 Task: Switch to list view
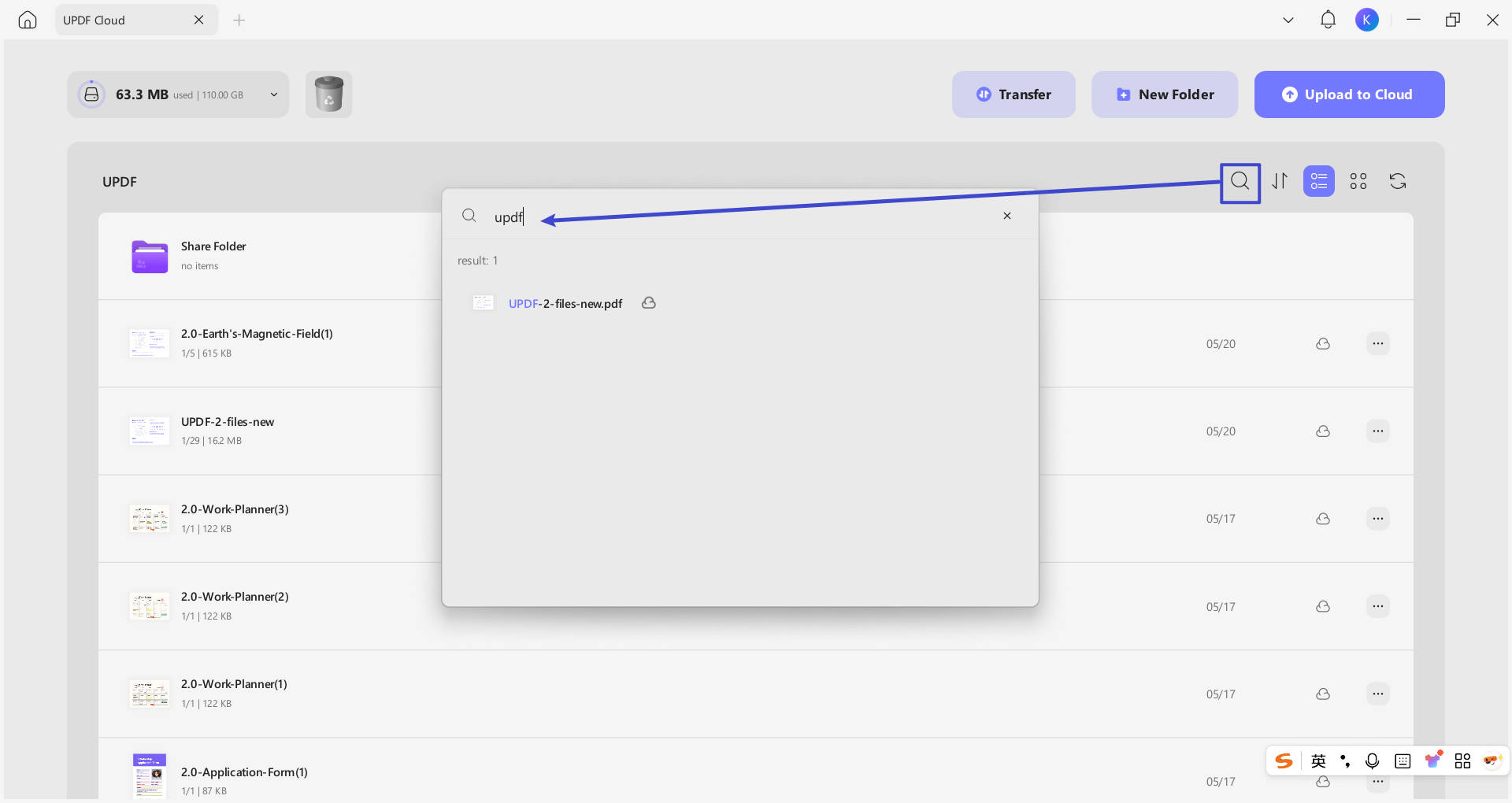click(x=1318, y=181)
